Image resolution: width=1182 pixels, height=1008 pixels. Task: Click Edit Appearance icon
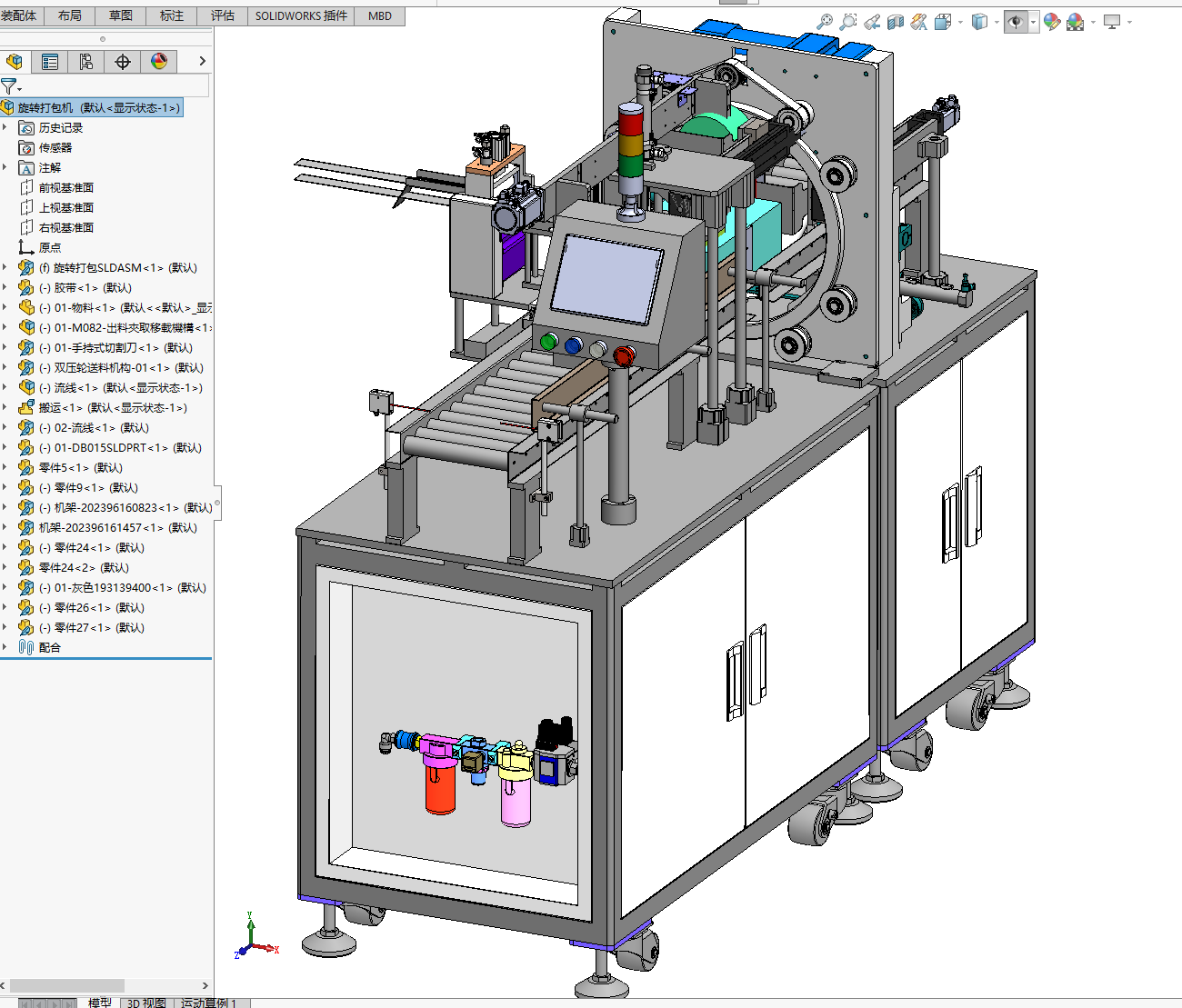(1053, 21)
